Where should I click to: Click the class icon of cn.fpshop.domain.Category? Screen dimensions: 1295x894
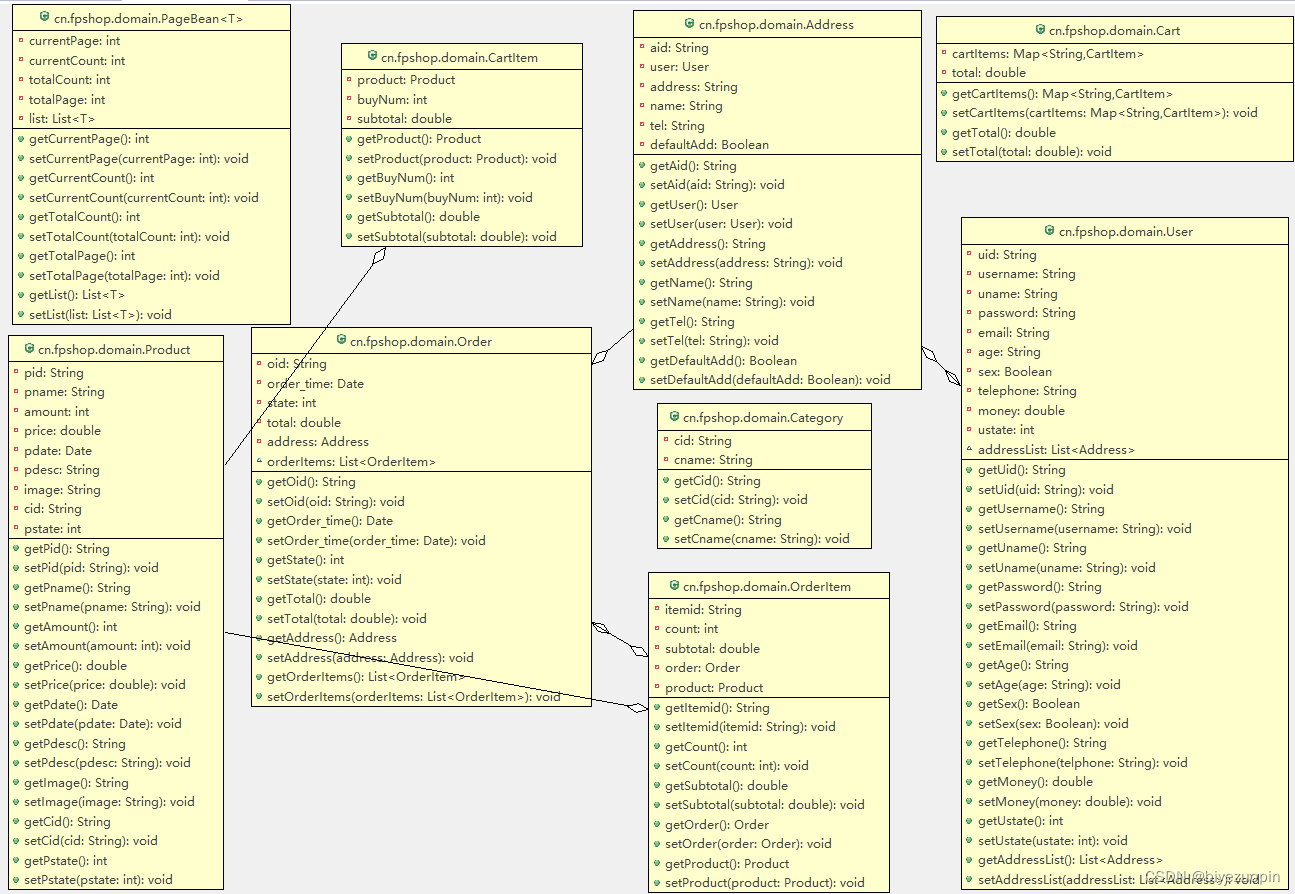[x=673, y=417]
